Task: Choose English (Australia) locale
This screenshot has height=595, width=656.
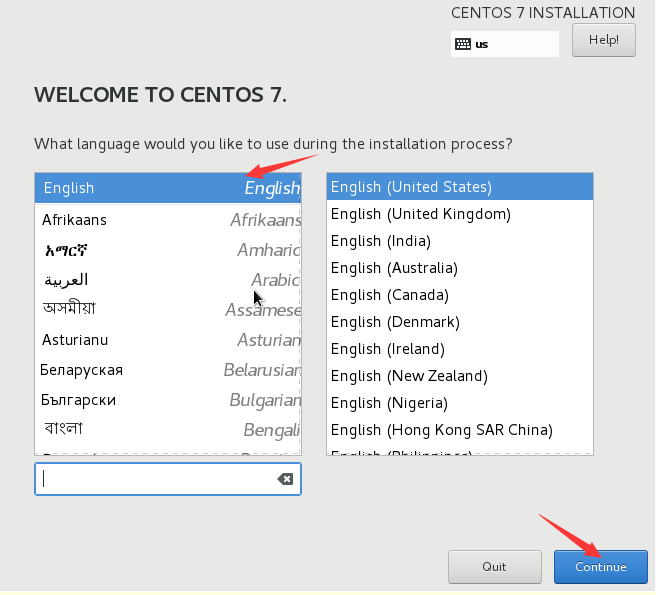Action: pyautogui.click(x=460, y=268)
